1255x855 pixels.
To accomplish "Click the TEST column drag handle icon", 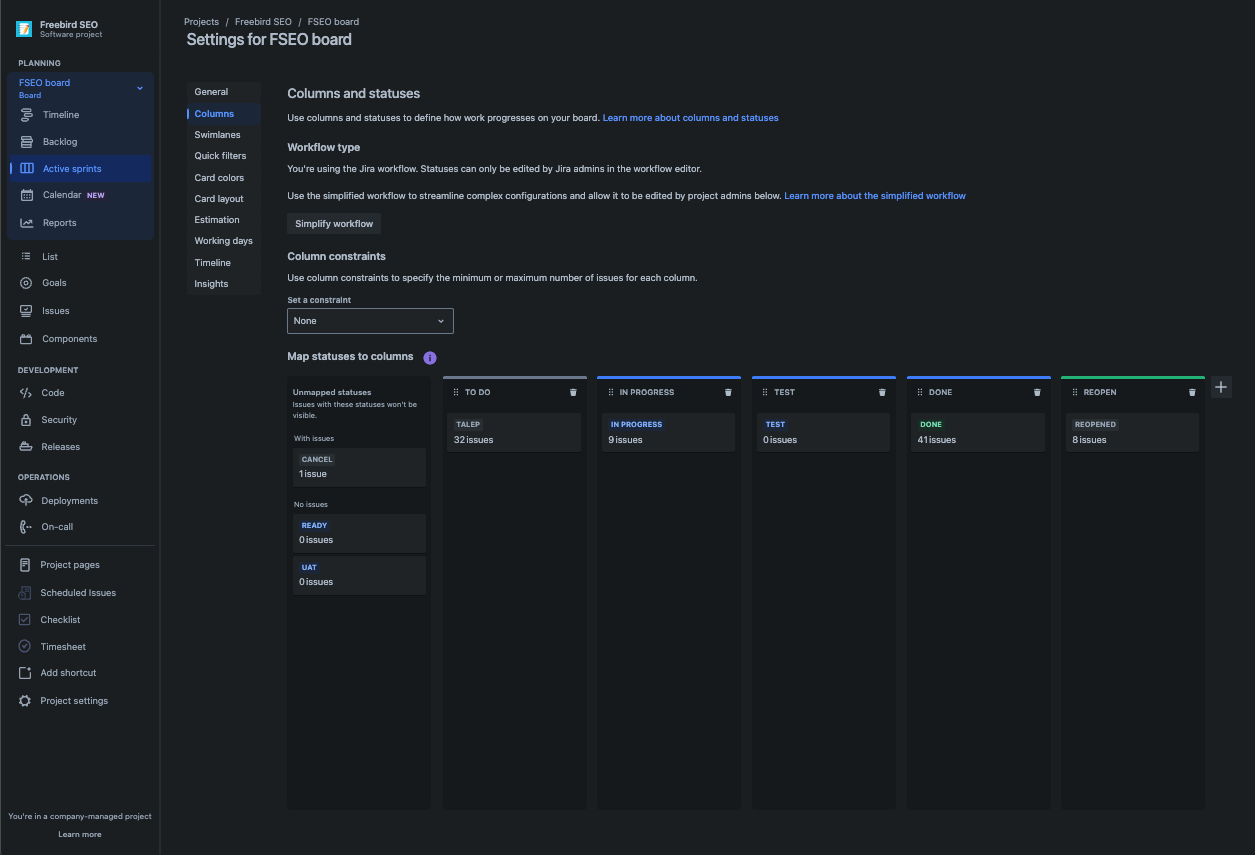I will pyautogui.click(x=765, y=393).
